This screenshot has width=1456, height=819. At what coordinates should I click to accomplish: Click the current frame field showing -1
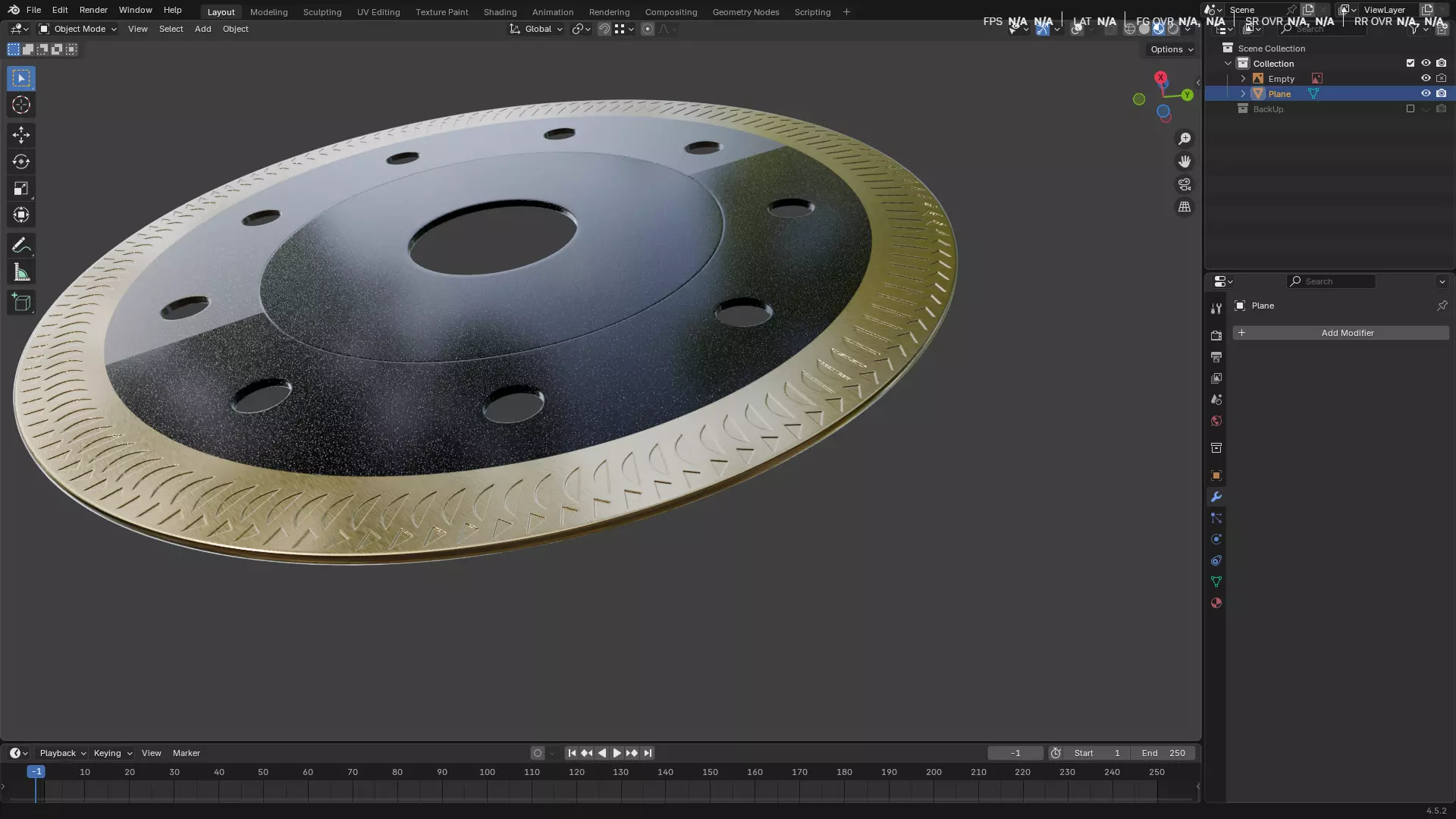coord(1015,753)
